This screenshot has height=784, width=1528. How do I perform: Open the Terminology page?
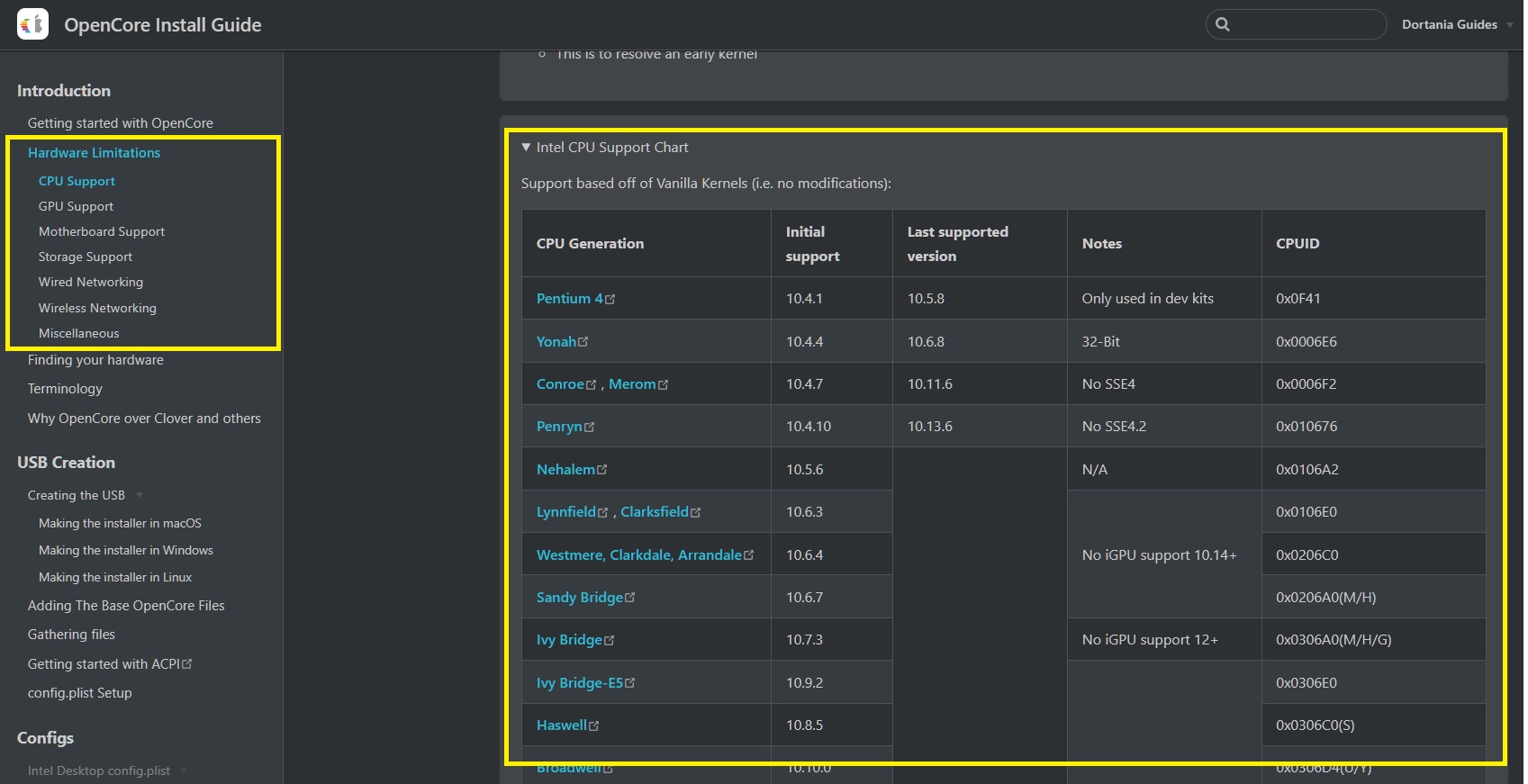click(65, 389)
